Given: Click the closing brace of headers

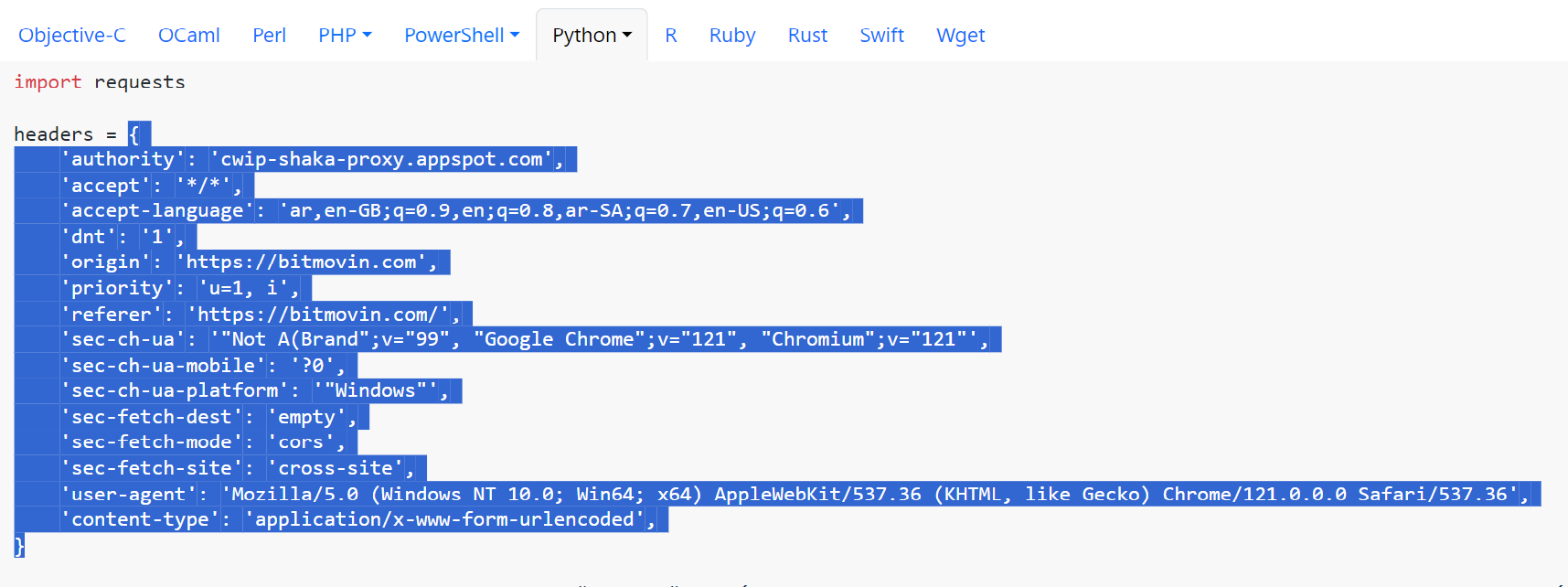Looking at the screenshot, I should click(x=19, y=546).
